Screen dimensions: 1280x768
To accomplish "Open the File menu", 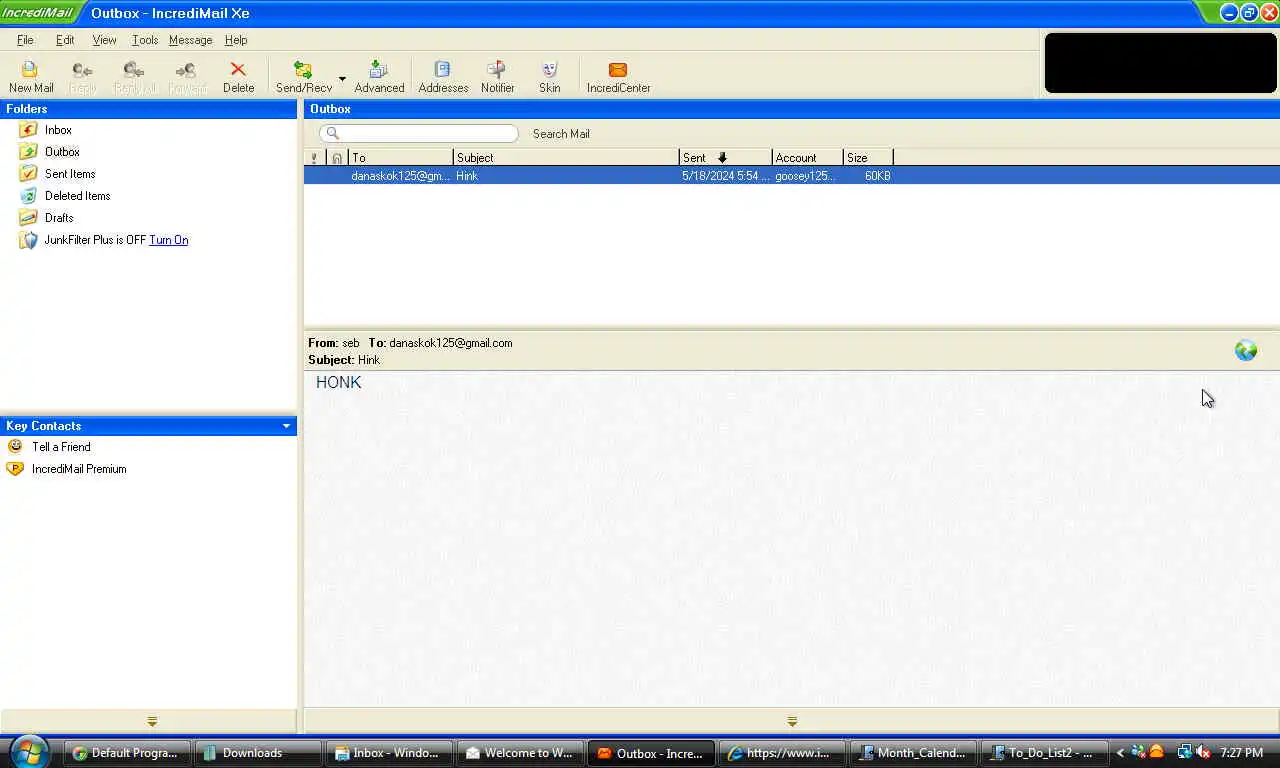I will 25,40.
